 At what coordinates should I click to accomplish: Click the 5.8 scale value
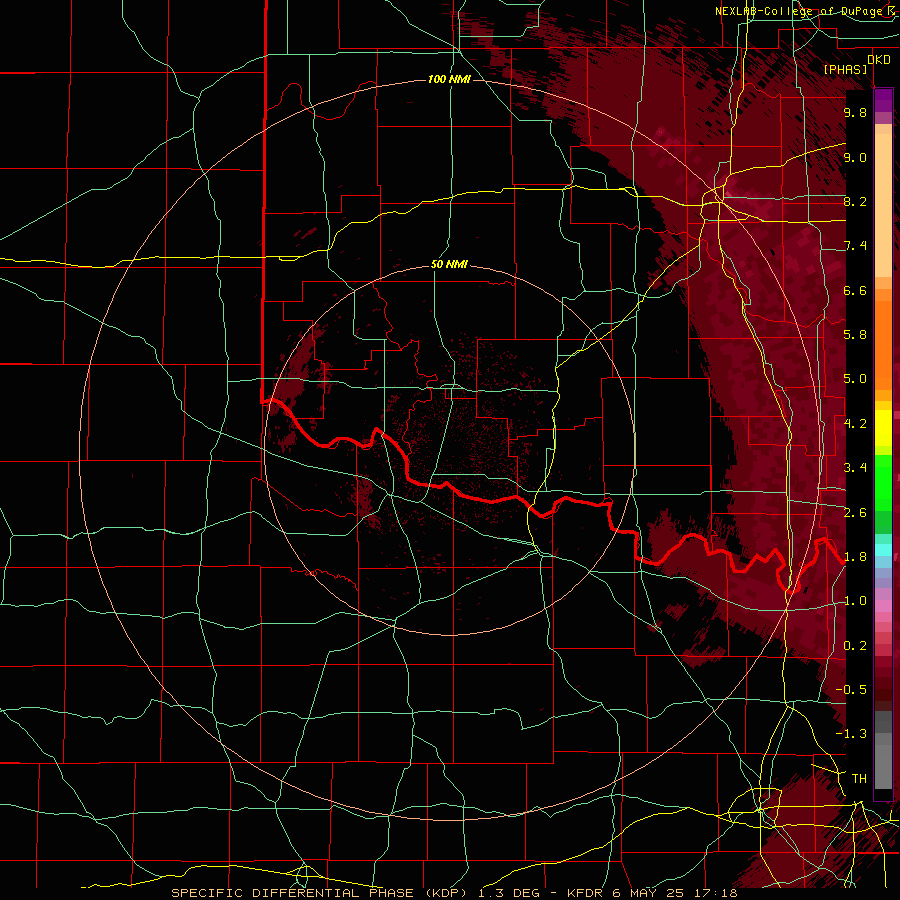[855, 335]
